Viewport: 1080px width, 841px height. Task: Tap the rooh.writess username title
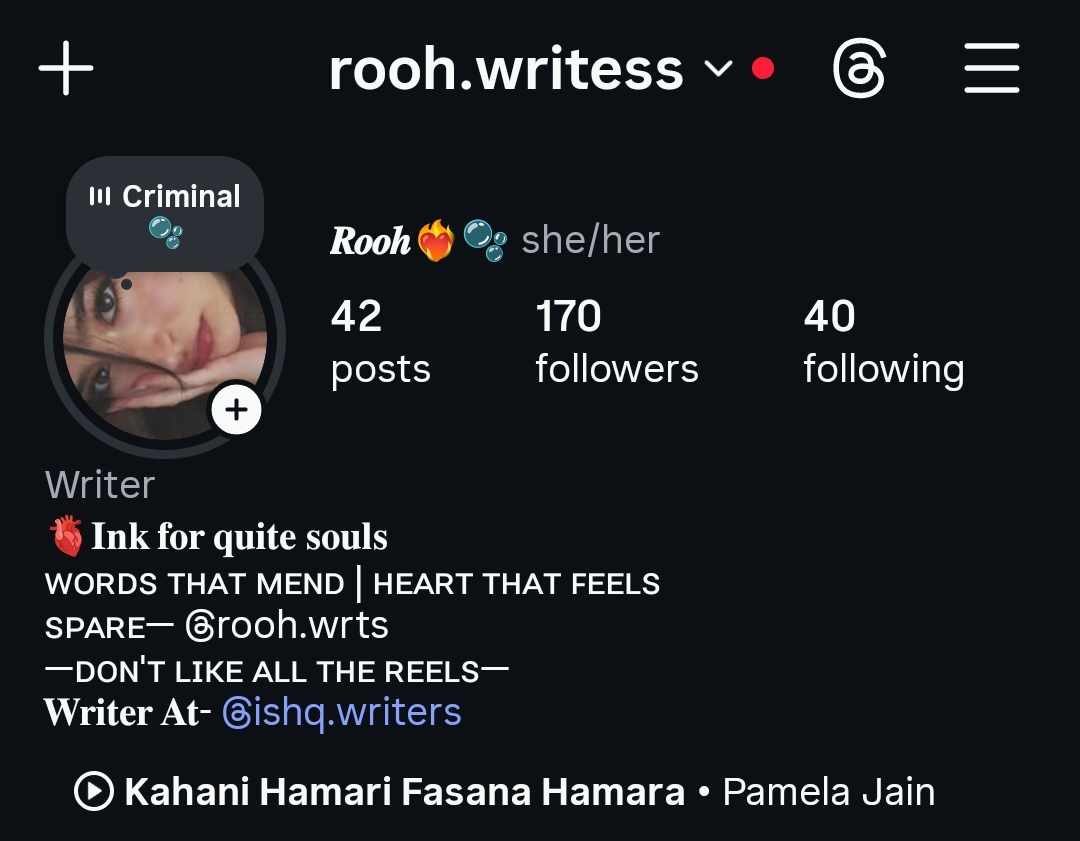(506, 69)
